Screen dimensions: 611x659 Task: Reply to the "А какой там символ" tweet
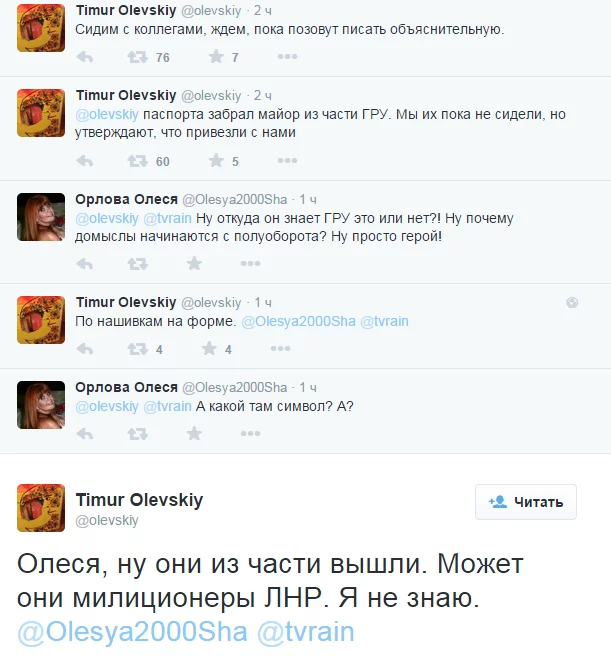(85, 434)
